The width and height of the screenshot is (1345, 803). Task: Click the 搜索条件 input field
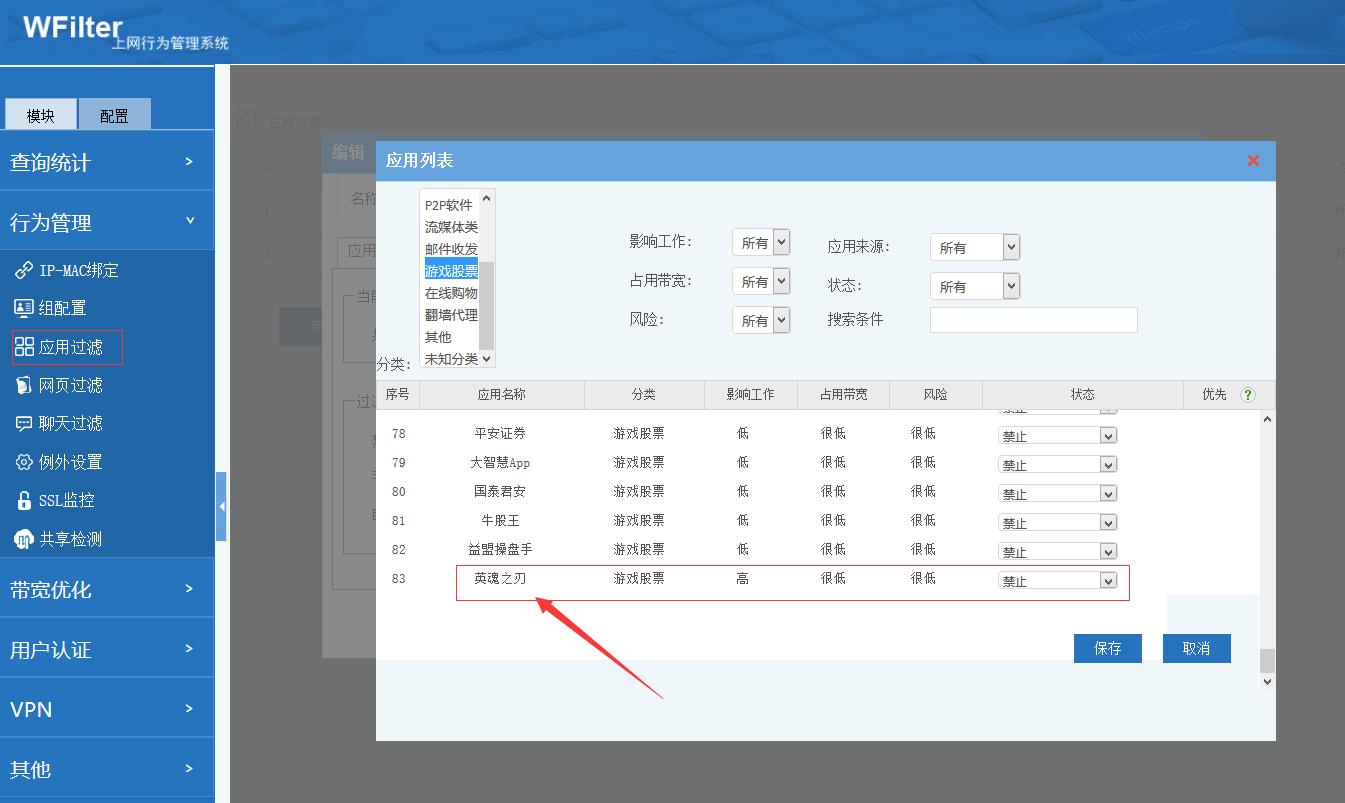(1034, 320)
